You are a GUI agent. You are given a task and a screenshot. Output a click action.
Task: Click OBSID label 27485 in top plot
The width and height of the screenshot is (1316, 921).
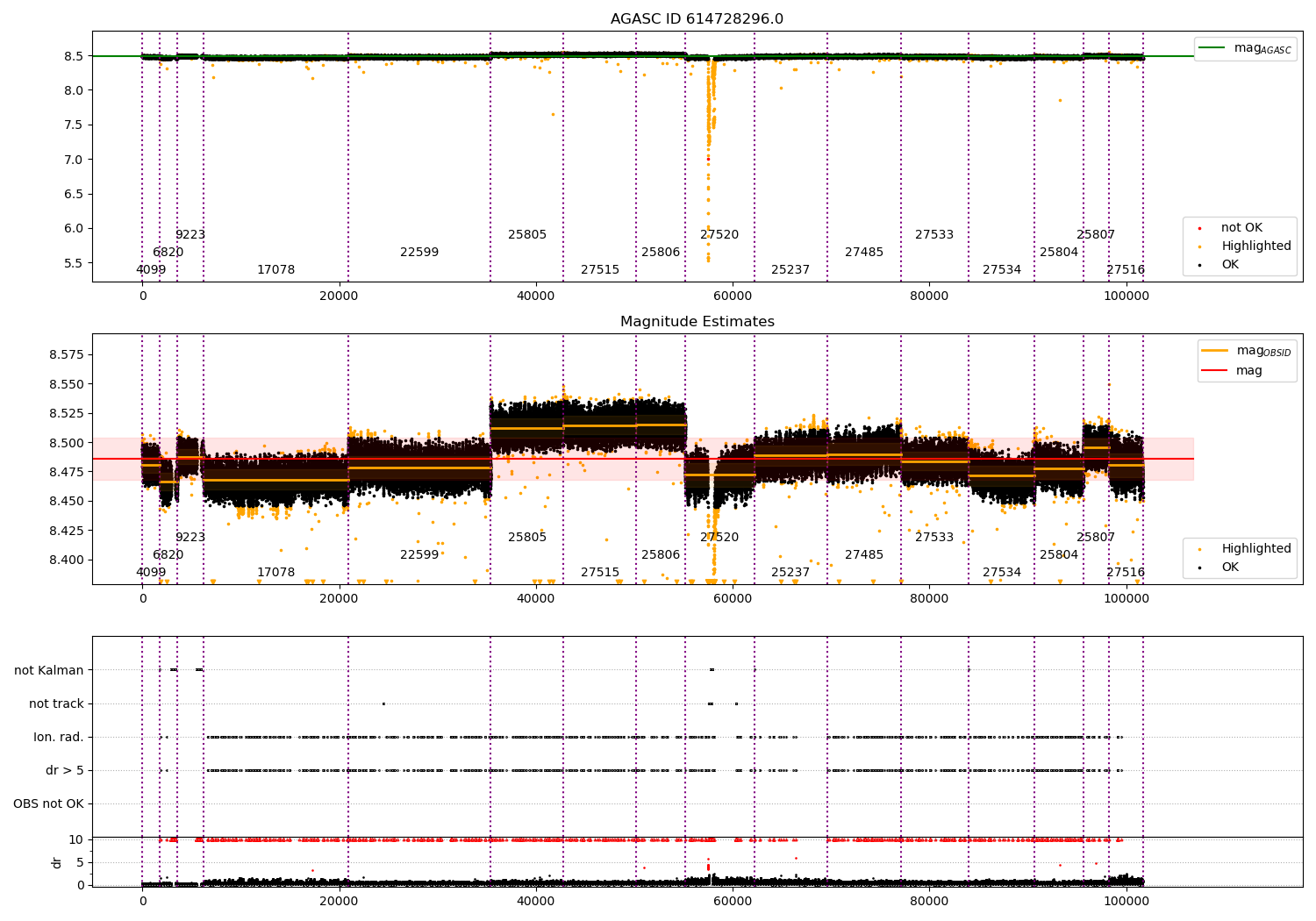click(x=864, y=253)
